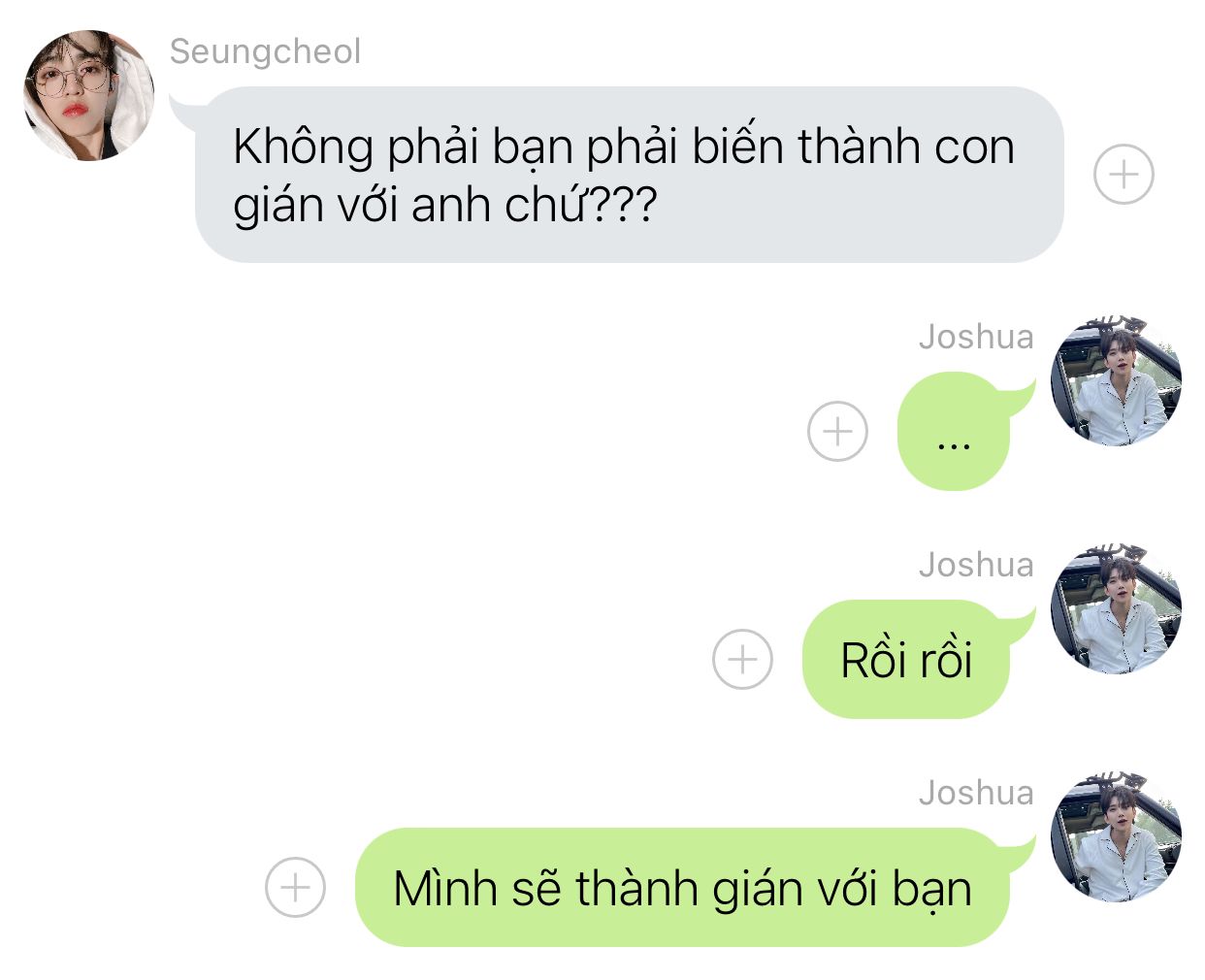1205x980 pixels.
Task: Open Joshua's avatar on the "..." message
Action: (1116, 380)
